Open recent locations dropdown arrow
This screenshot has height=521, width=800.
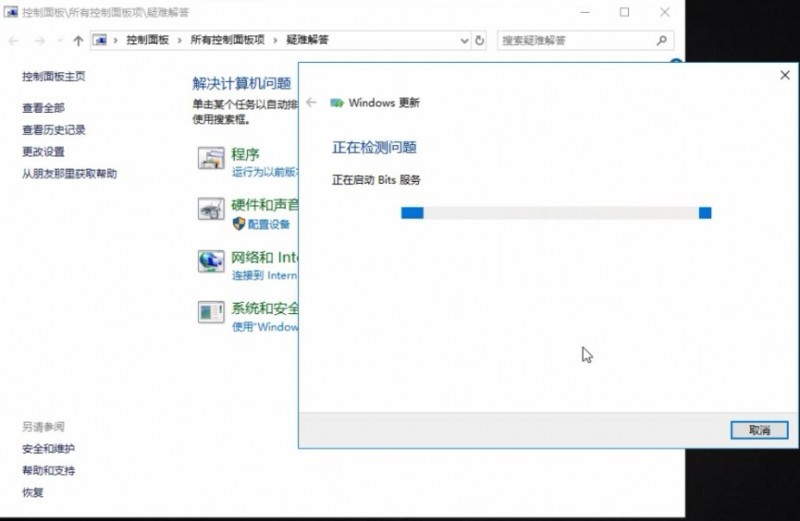click(60, 41)
